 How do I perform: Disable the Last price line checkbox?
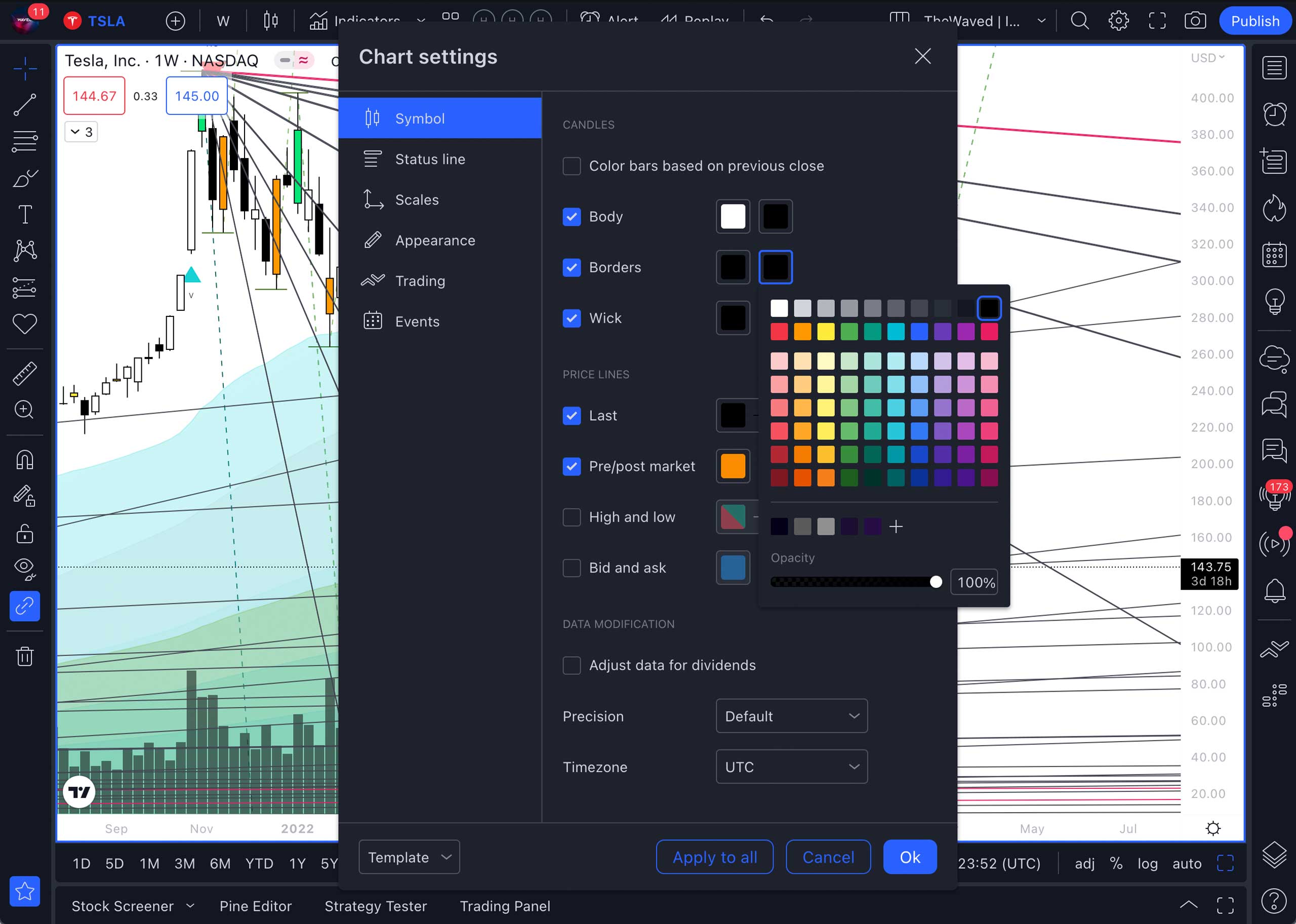572,416
